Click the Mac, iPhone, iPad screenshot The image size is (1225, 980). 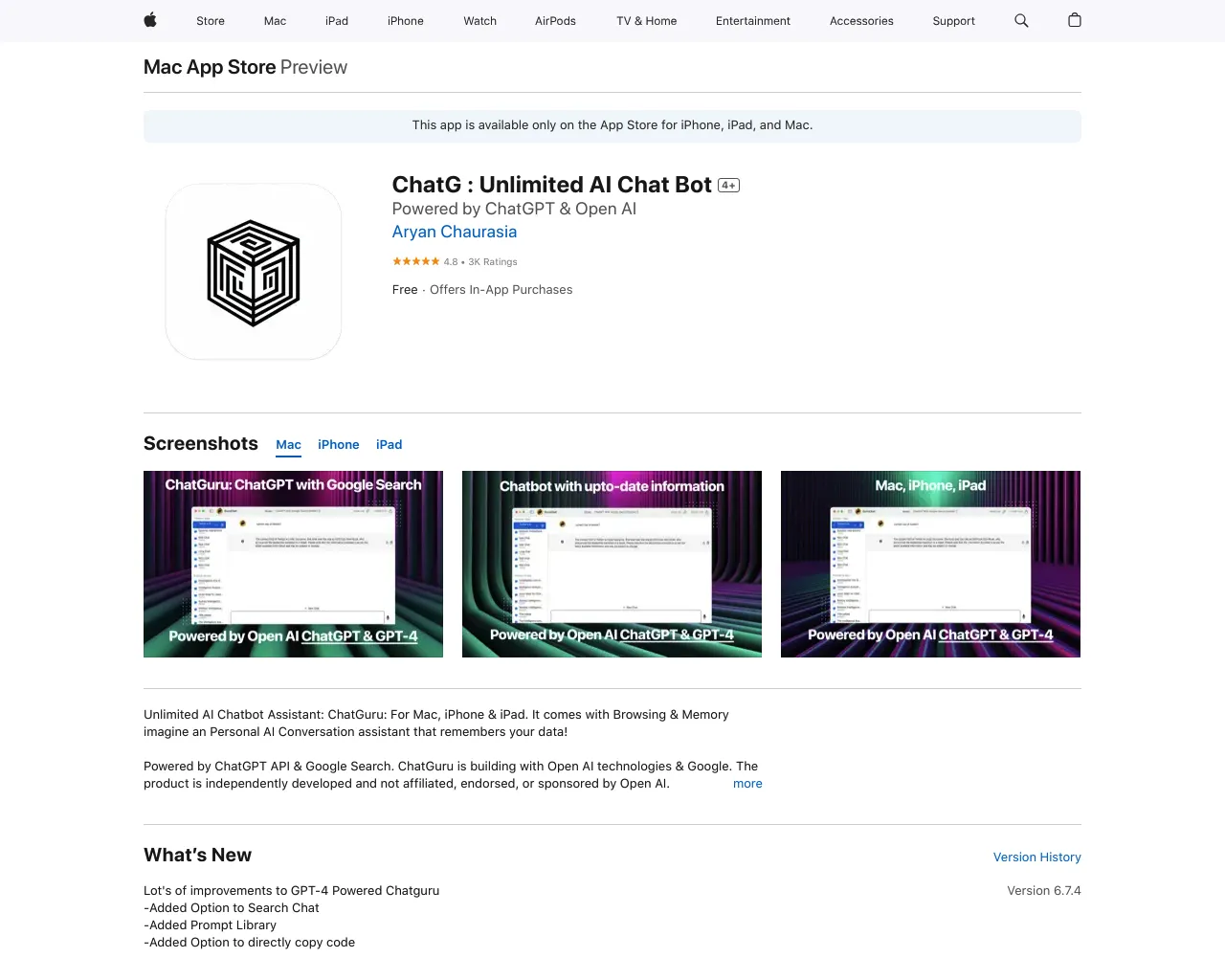tap(930, 564)
